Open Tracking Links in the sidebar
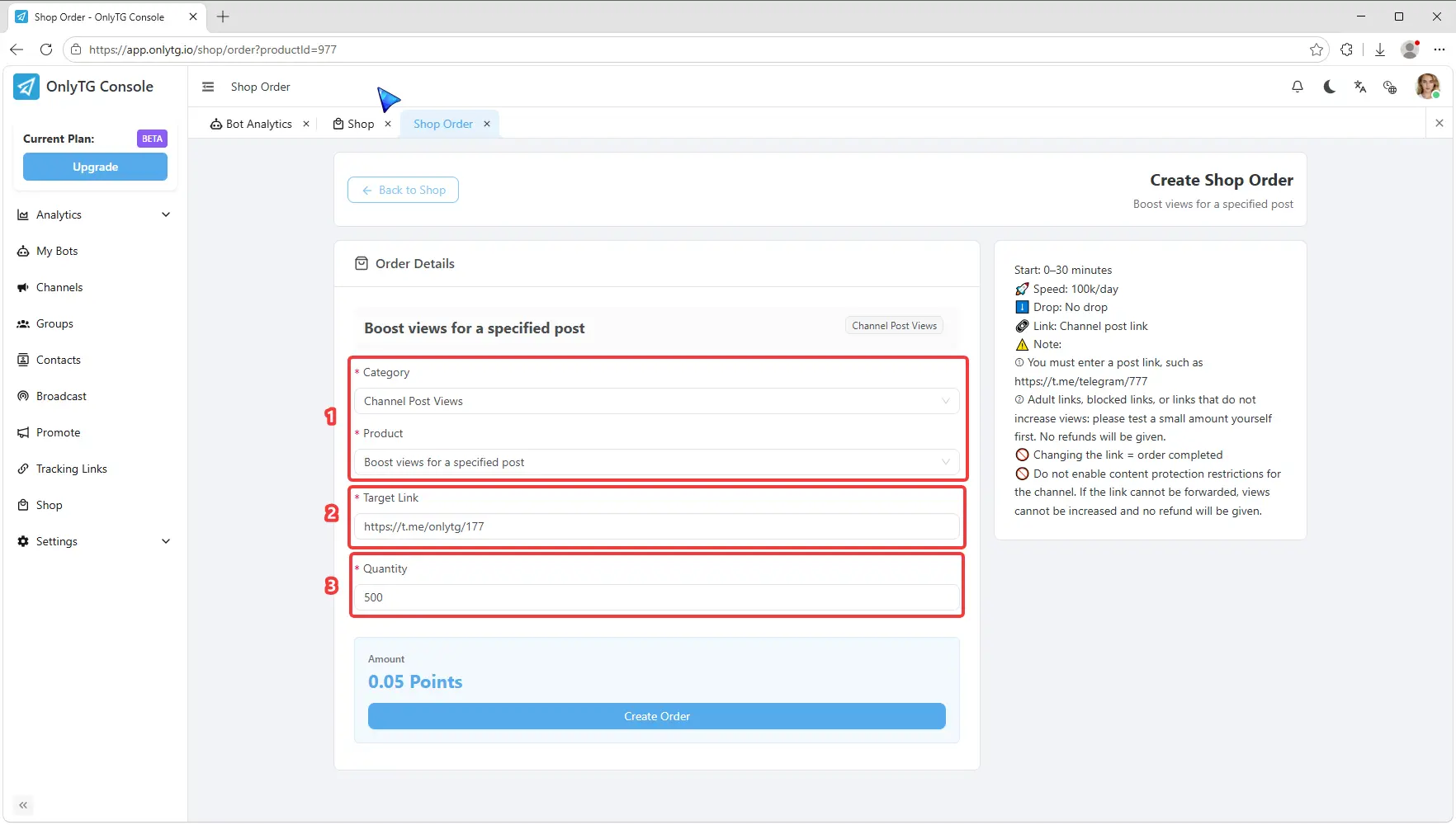This screenshot has width=1456, height=825. (95, 469)
